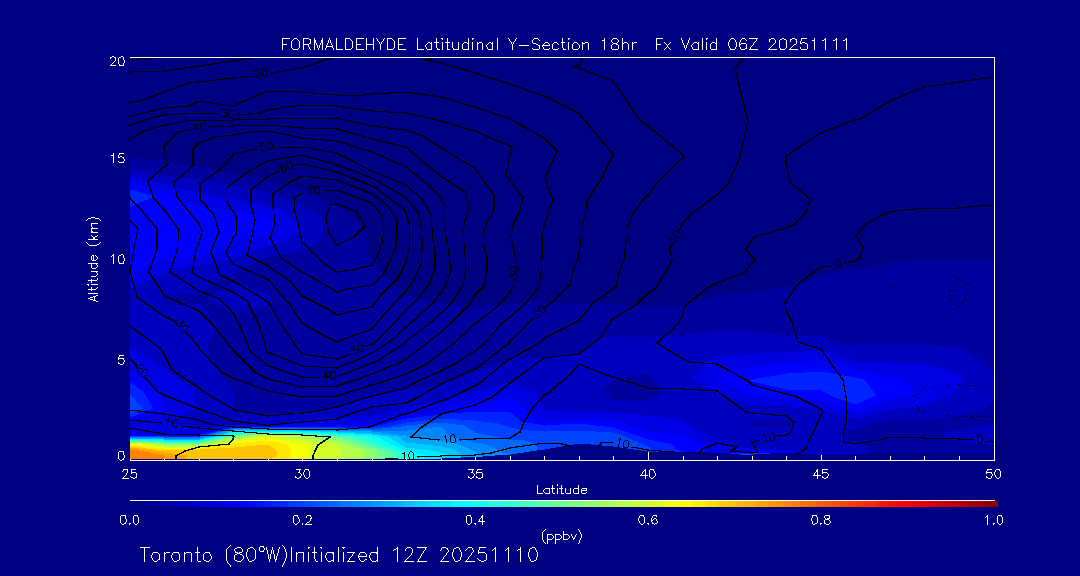The width and height of the screenshot is (1080, 576).
Task: Click the '(ppbv)' units label below colorbar
Action: coord(561,536)
